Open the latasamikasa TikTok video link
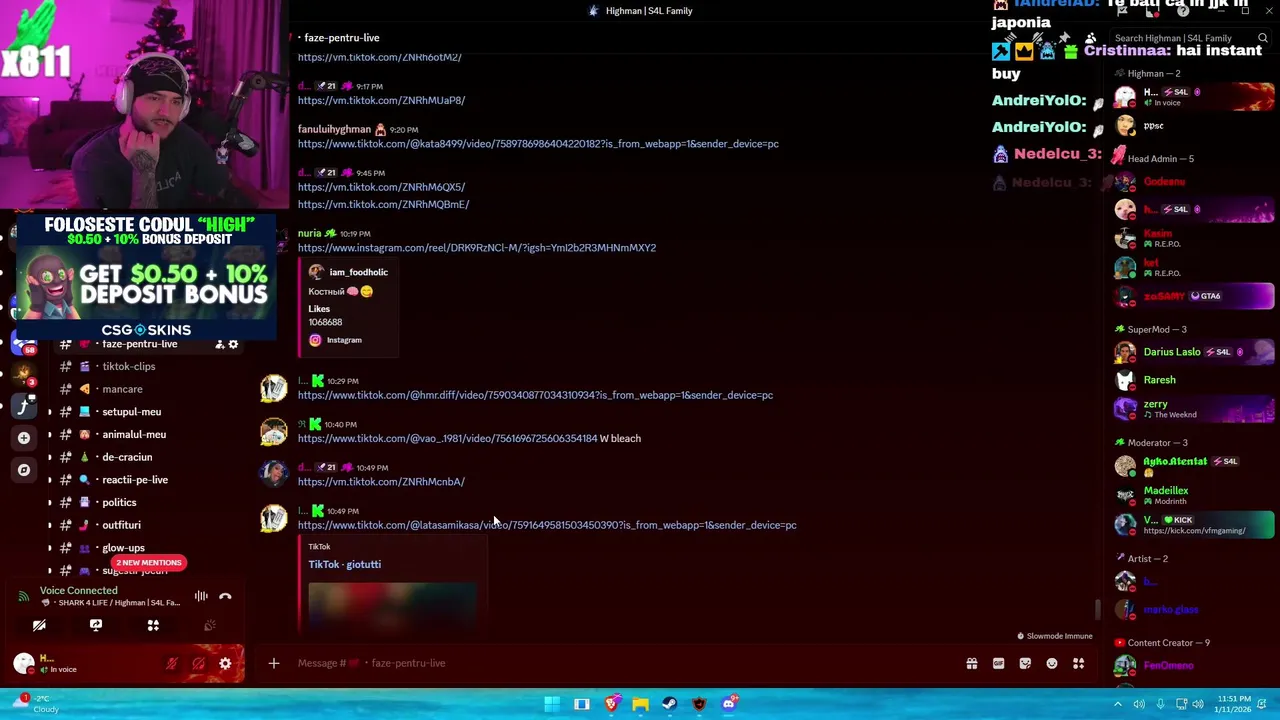The image size is (1280, 720). pyautogui.click(x=547, y=525)
